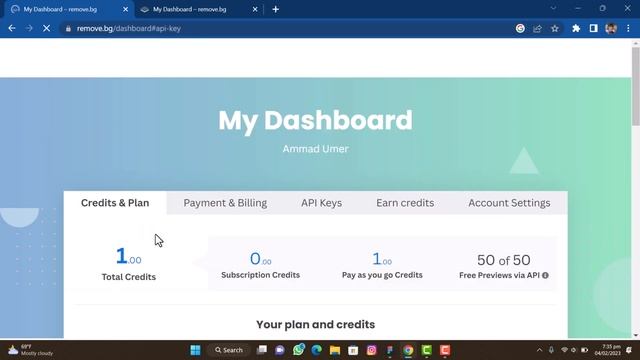Click the Total Credits value
The image size is (640, 360).
click(x=129, y=256)
